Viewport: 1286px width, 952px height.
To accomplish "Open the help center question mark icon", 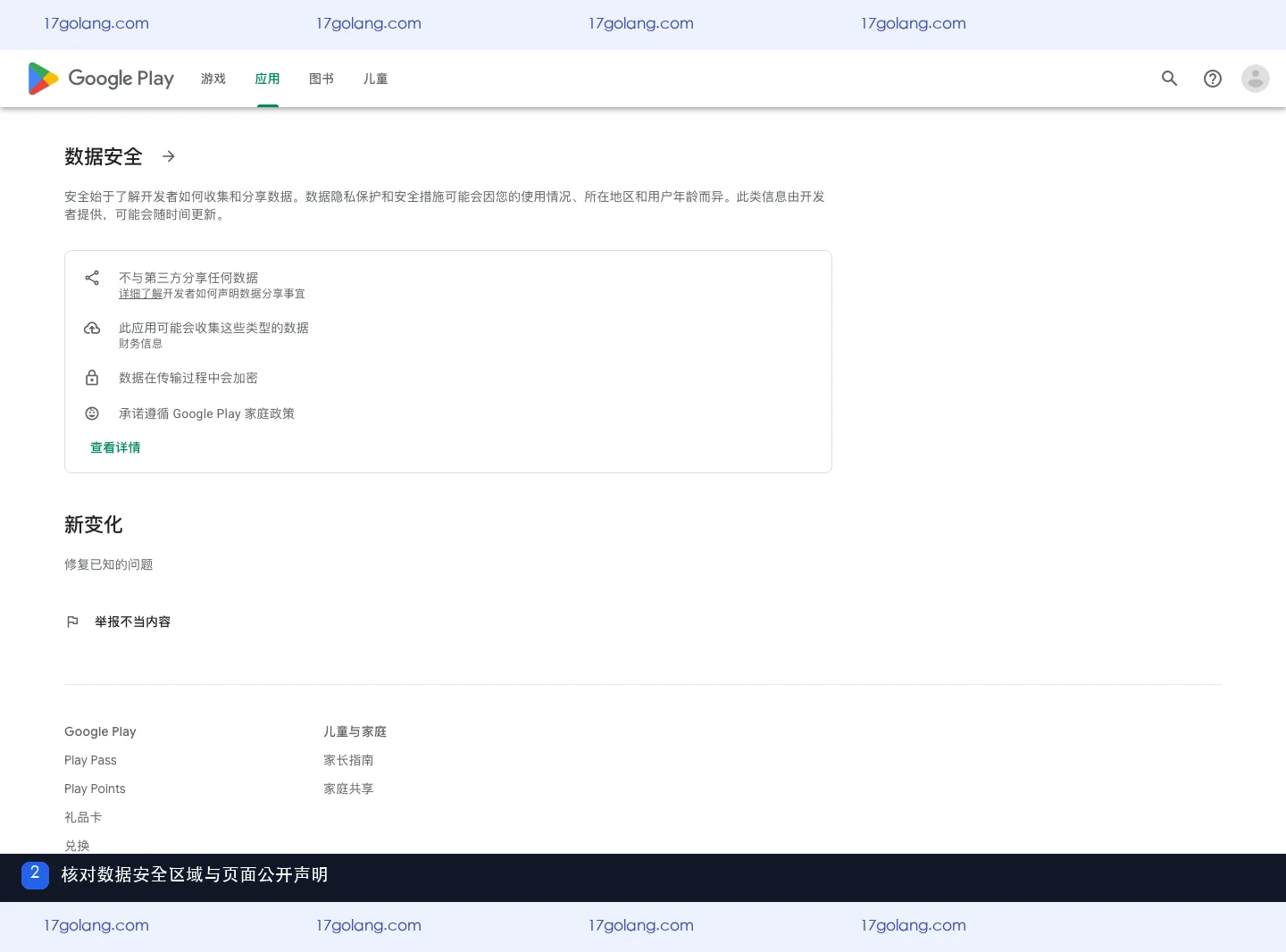I will [1213, 79].
